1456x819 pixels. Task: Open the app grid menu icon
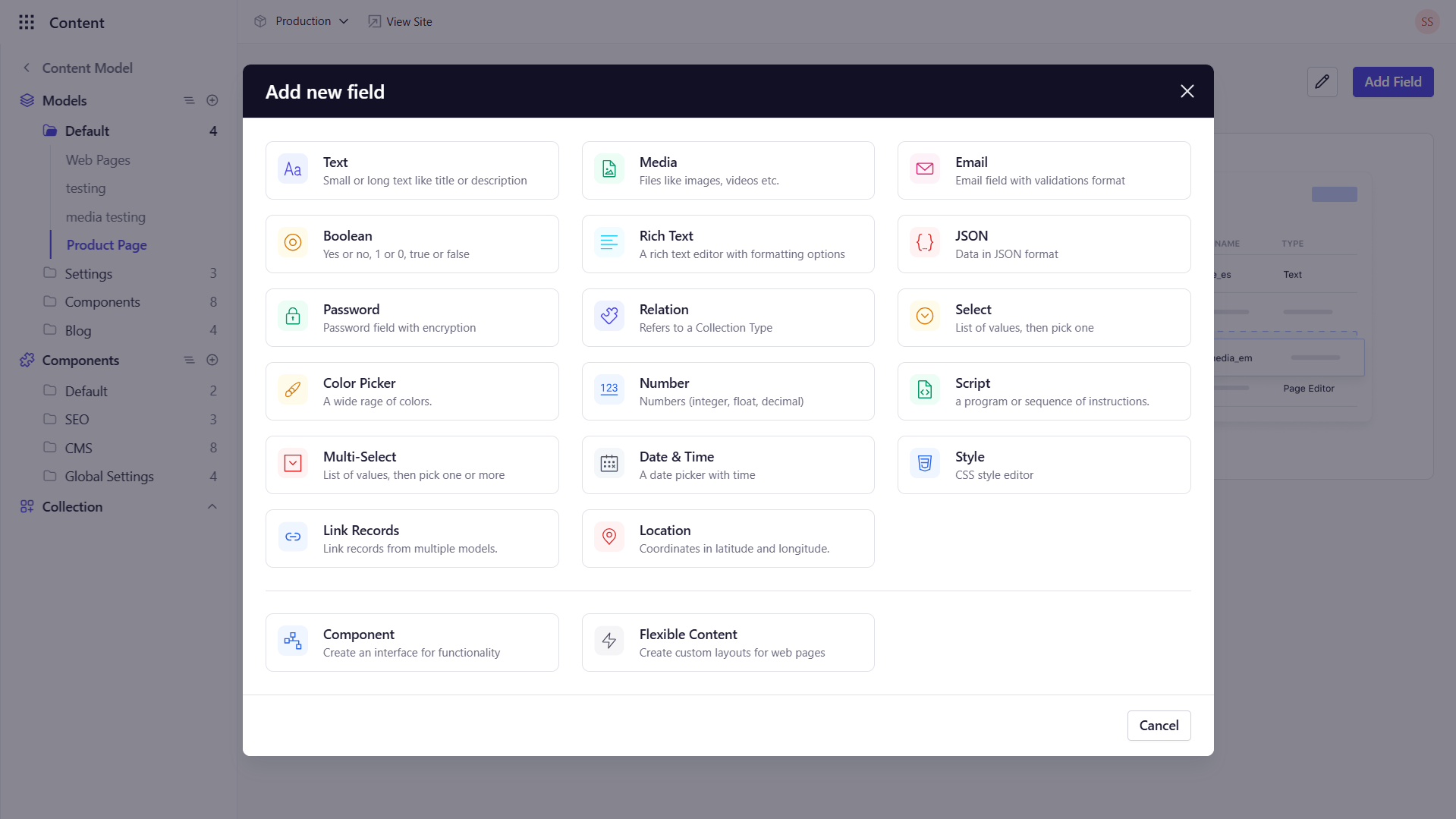coord(27,22)
